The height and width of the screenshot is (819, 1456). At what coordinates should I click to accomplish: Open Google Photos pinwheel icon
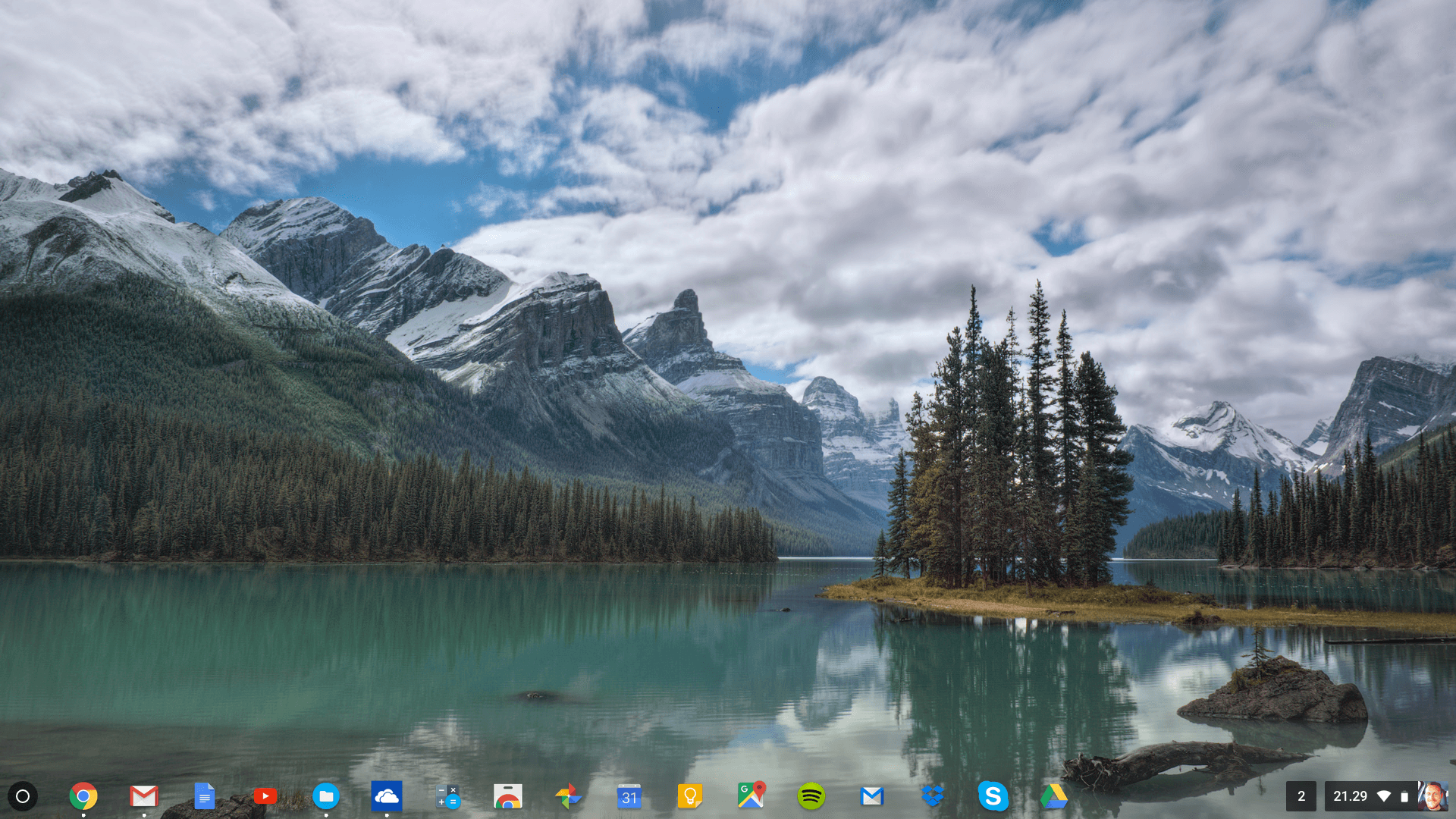[569, 796]
